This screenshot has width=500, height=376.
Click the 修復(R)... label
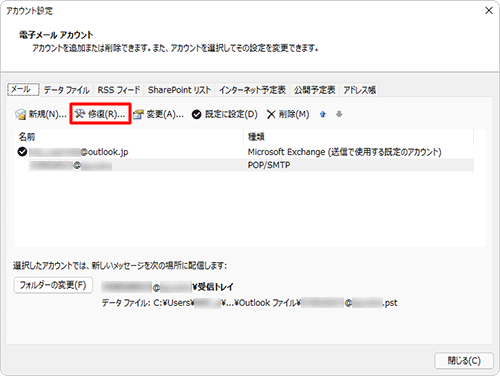click(107, 114)
